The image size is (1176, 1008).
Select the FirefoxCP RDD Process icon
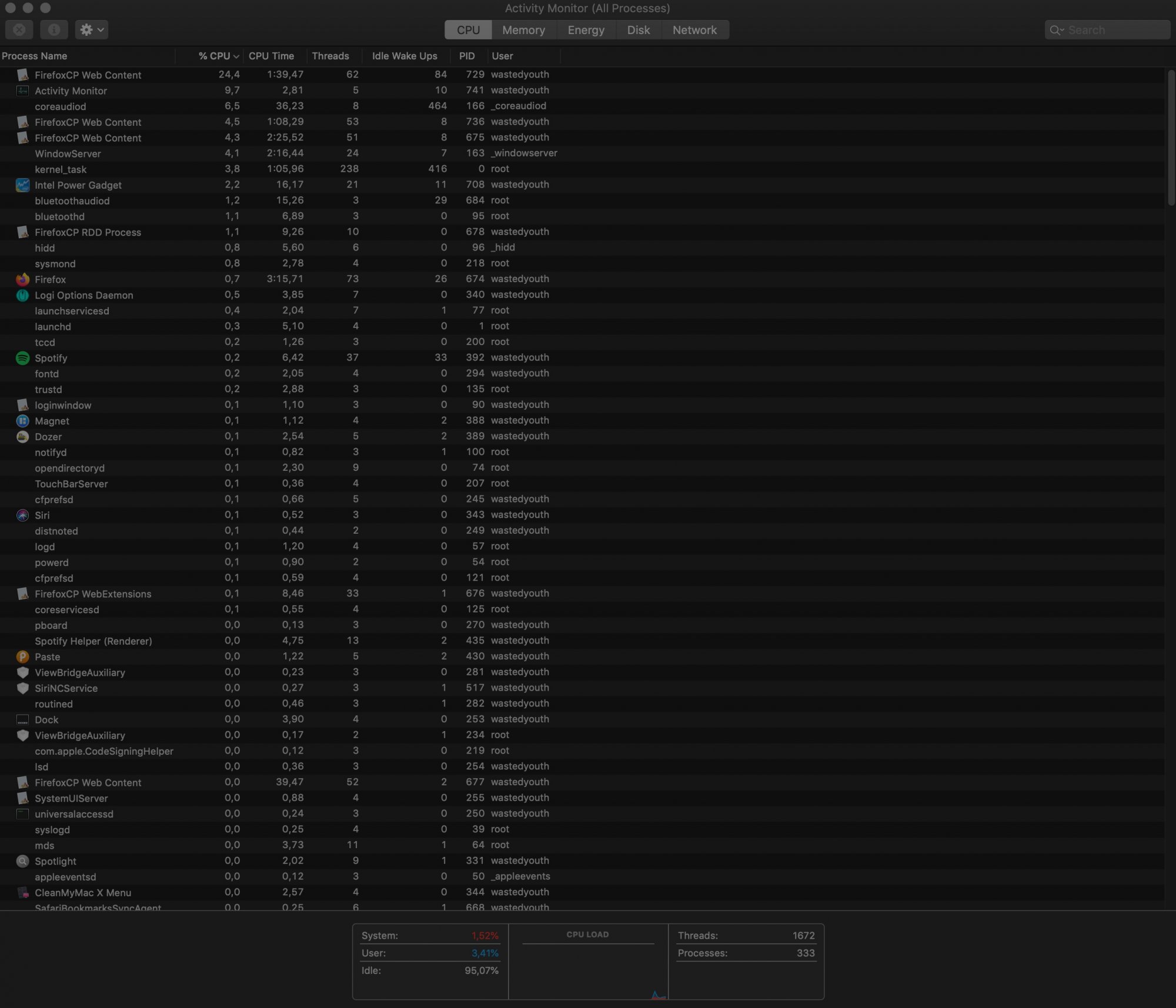pos(22,232)
